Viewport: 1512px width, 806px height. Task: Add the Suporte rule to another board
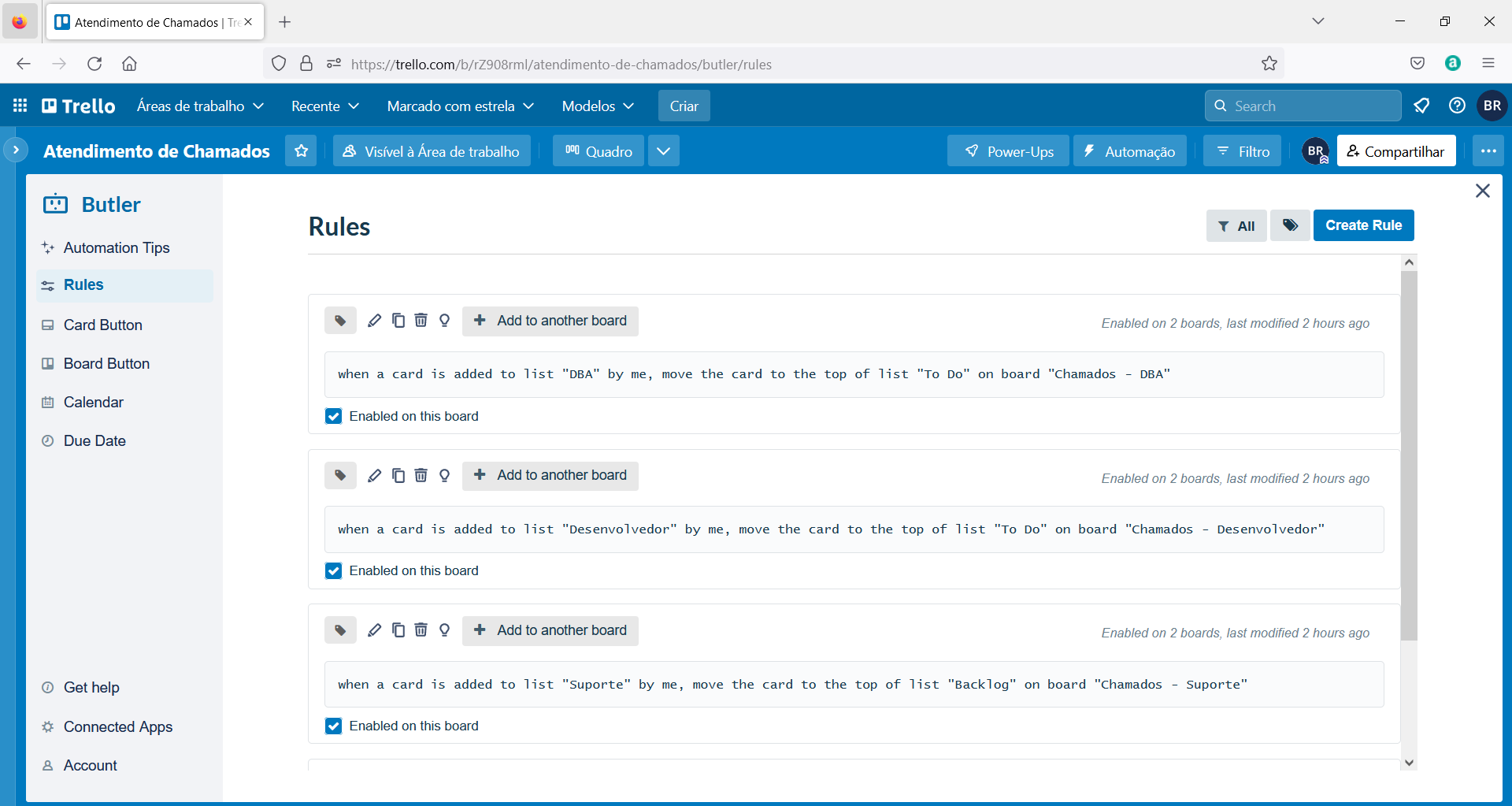tap(550, 630)
